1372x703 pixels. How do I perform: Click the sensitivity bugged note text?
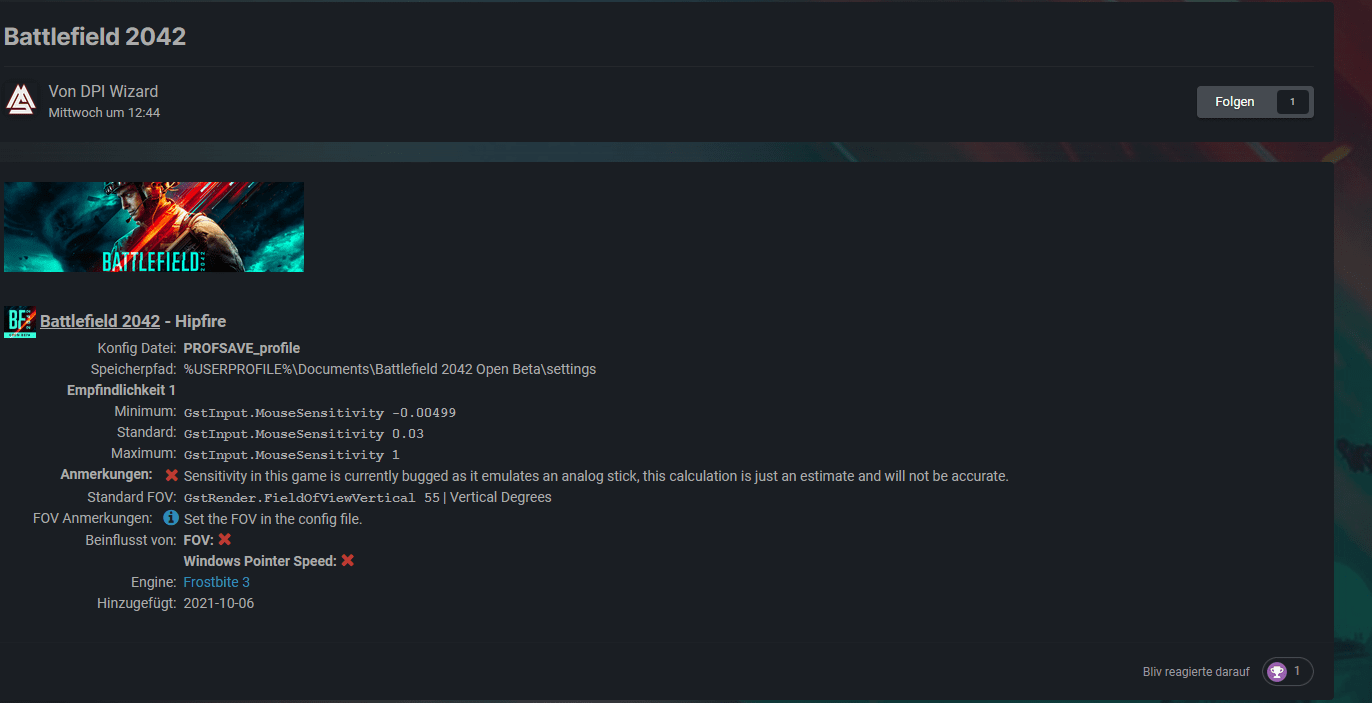click(596, 476)
